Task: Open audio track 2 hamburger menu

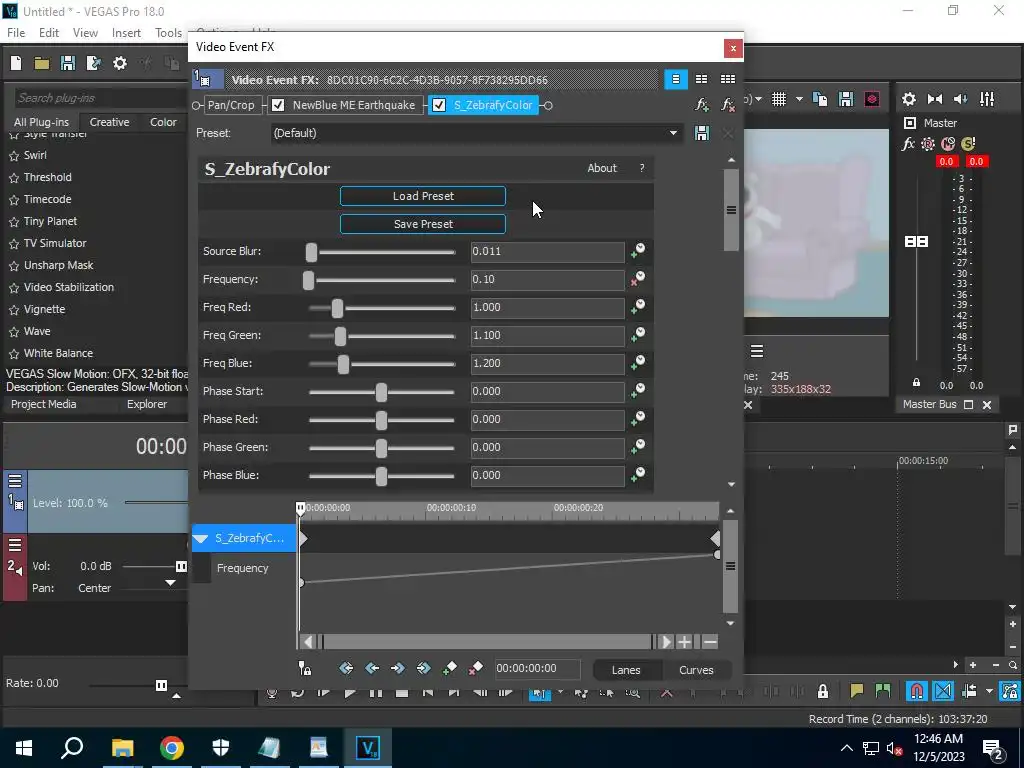Action: click(x=15, y=545)
